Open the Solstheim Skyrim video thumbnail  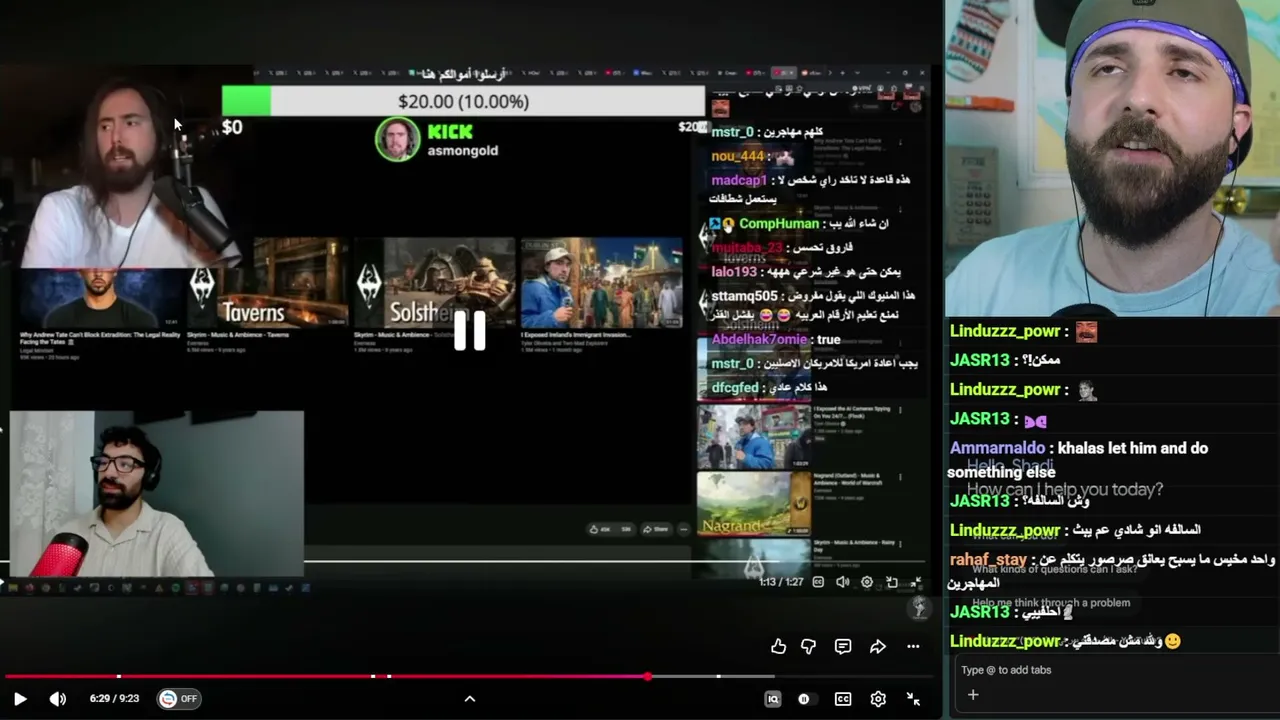(435, 283)
